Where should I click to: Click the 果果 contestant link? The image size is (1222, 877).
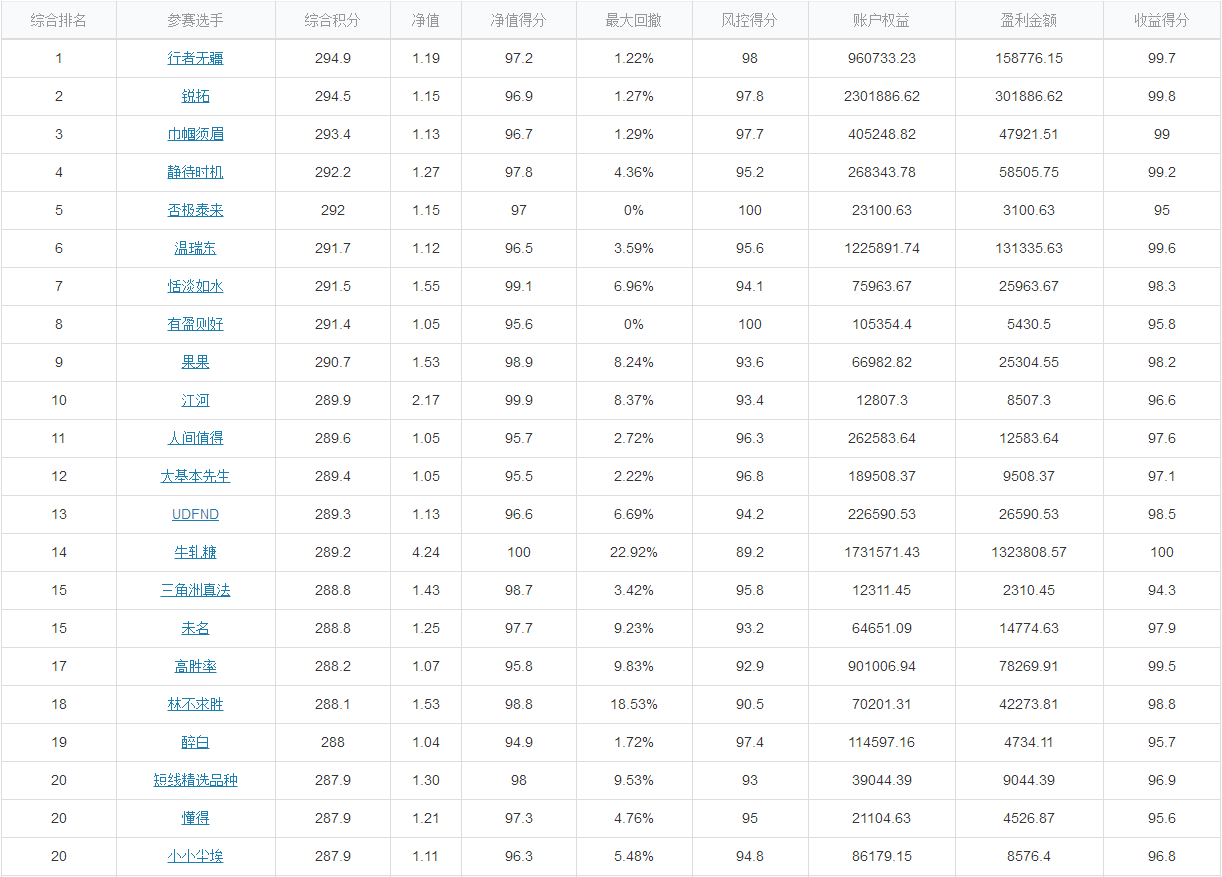(195, 362)
